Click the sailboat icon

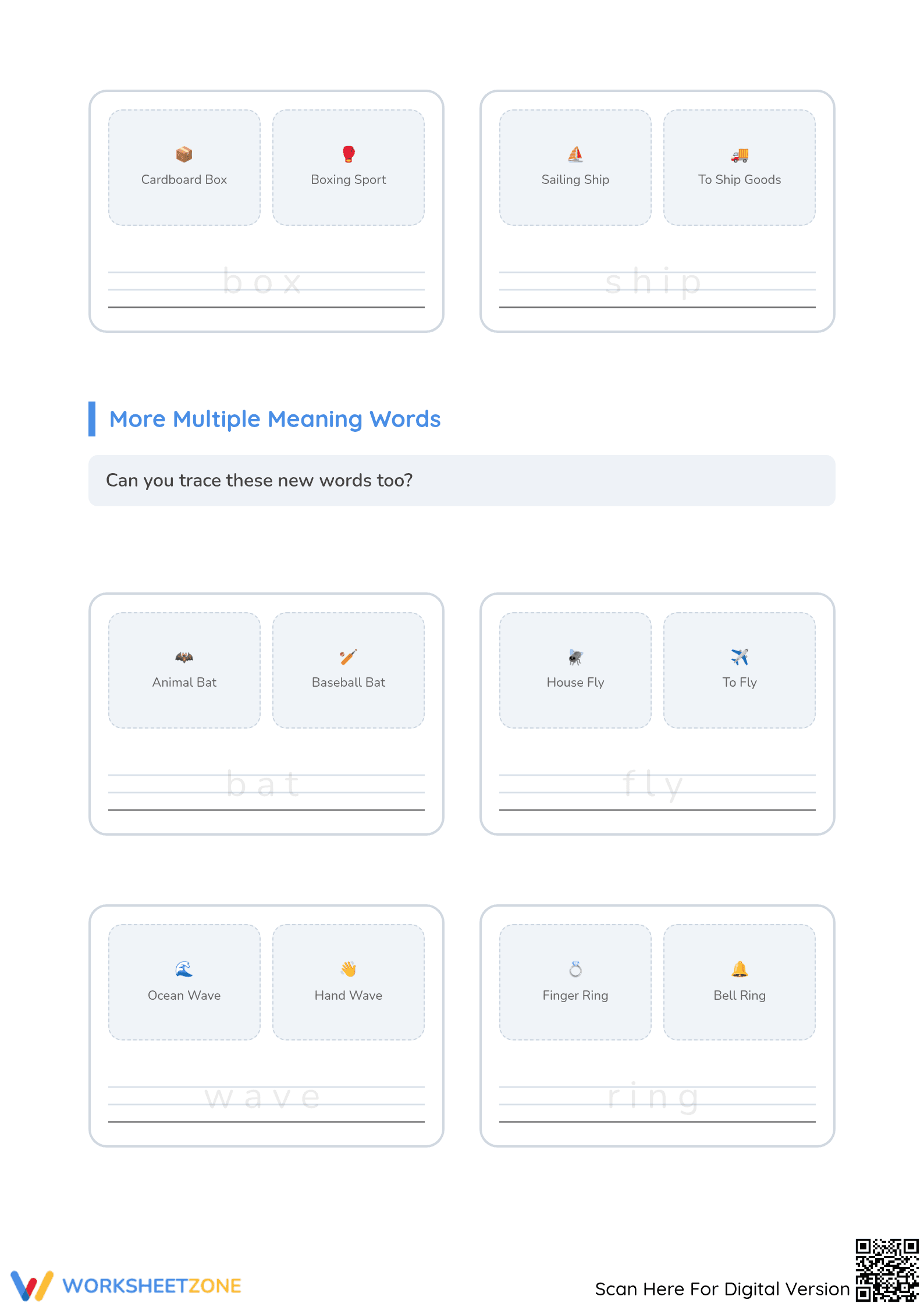pyautogui.click(x=575, y=154)
